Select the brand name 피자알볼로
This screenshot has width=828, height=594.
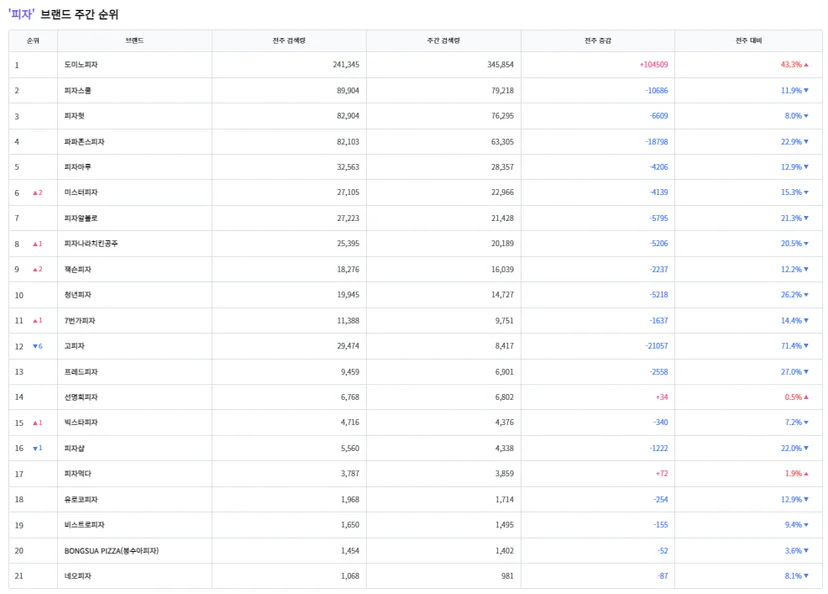pyautogui.click(x=81, y=218)
